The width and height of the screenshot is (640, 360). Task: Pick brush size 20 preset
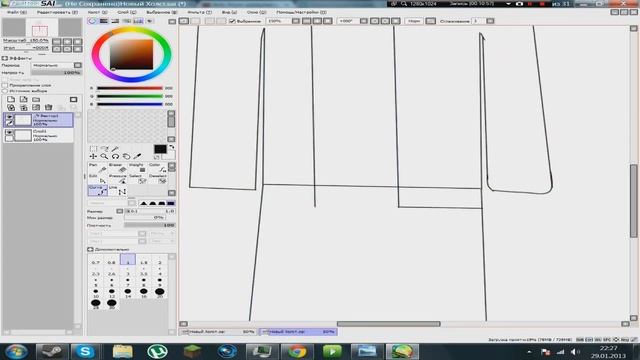click(160, 292)
